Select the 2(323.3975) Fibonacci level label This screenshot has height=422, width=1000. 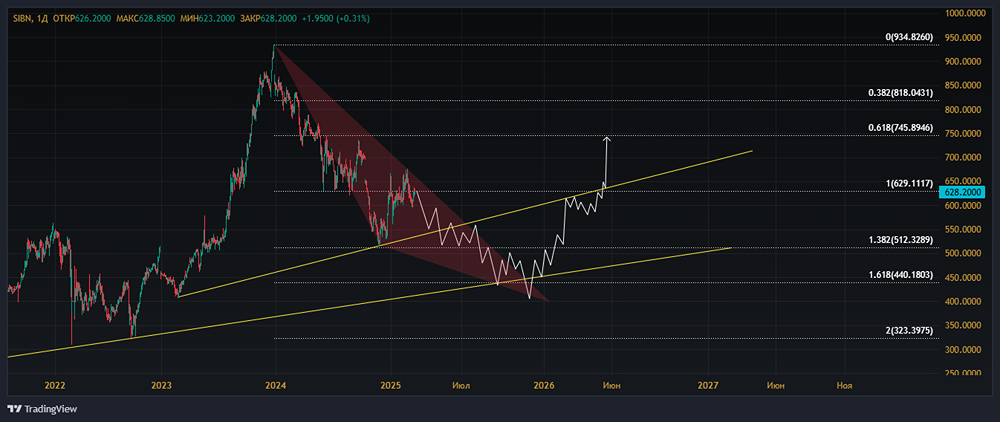(x=909, y=331)
